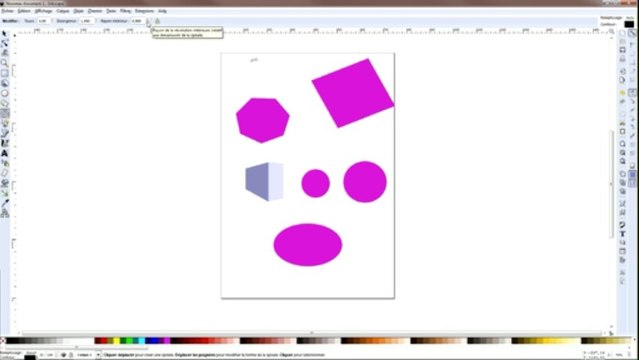Click the horizontal canvas scrollbar

pyautogui.click(x=312, y=333)
